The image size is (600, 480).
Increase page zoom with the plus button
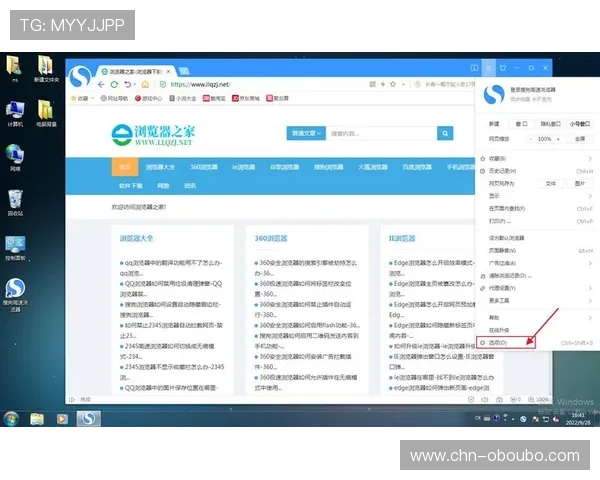[558, 139]
